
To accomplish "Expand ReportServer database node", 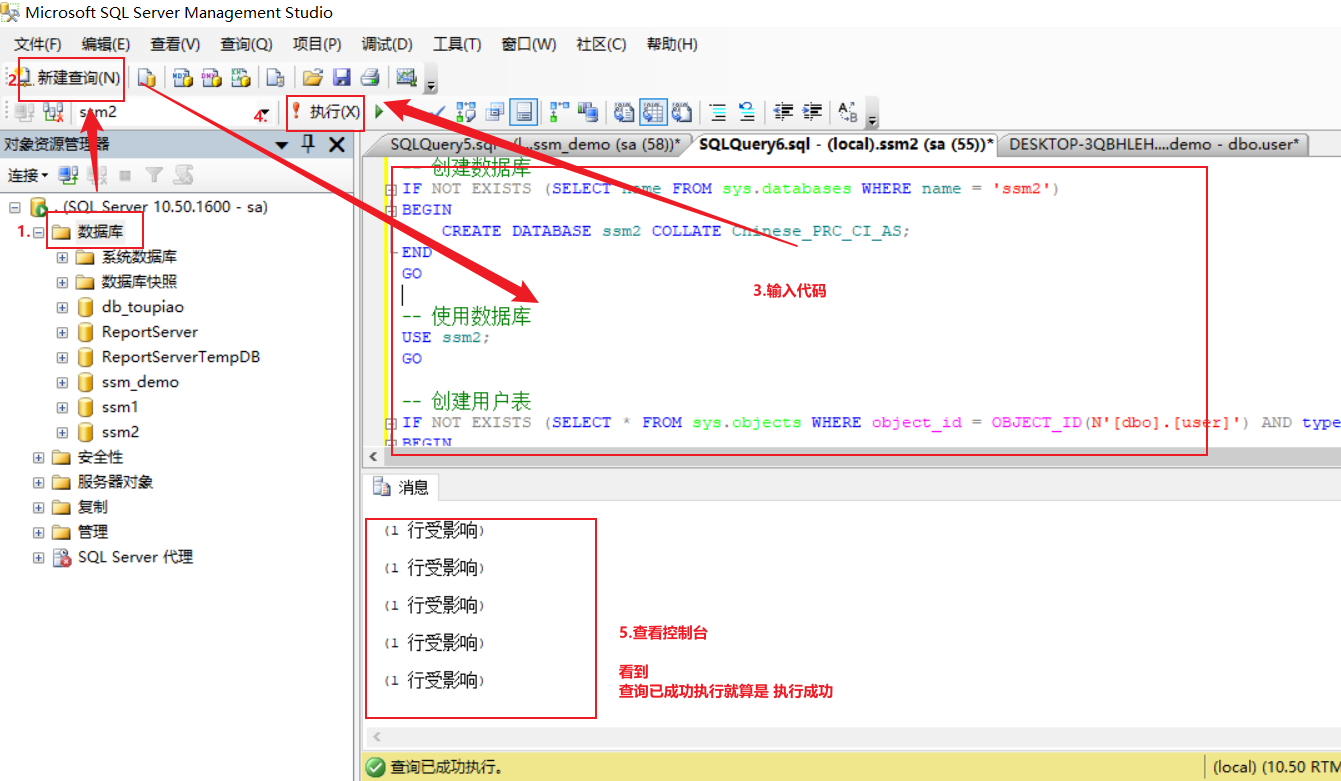I will (62, 332).
